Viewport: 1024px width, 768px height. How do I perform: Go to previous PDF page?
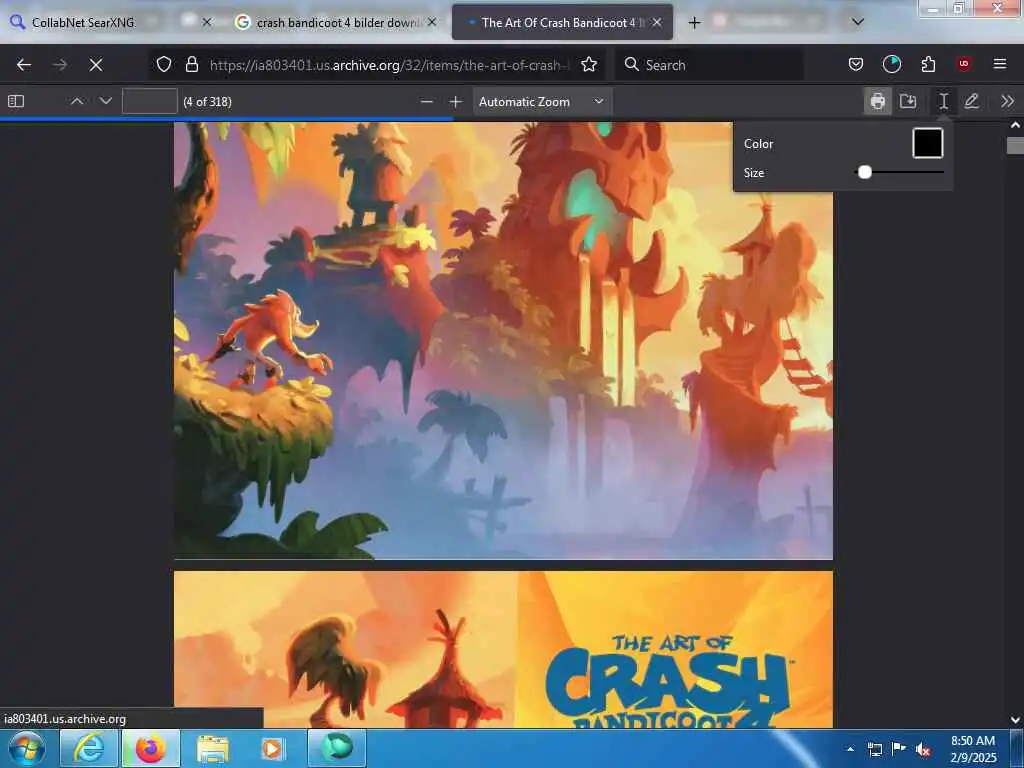click(x=77, y=101)
